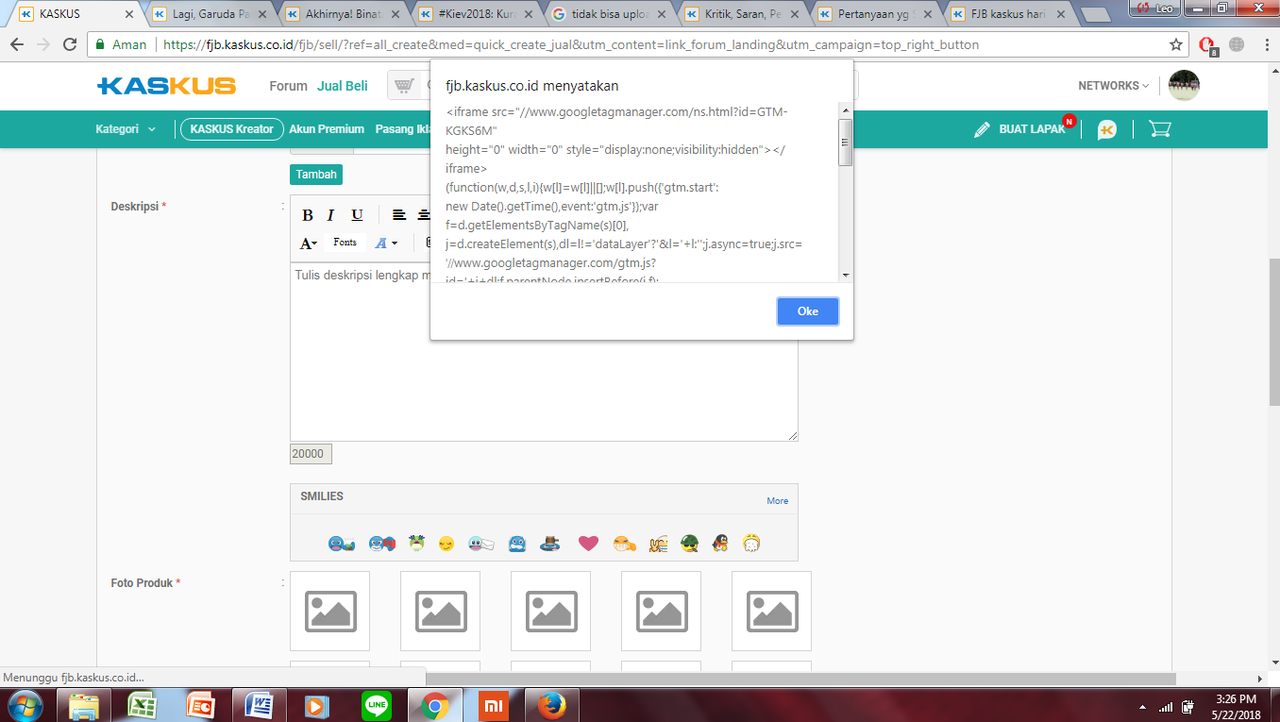Insert the pink heart smiley
The height and width of the screenshot is (722, 1280).
(588, 543)
